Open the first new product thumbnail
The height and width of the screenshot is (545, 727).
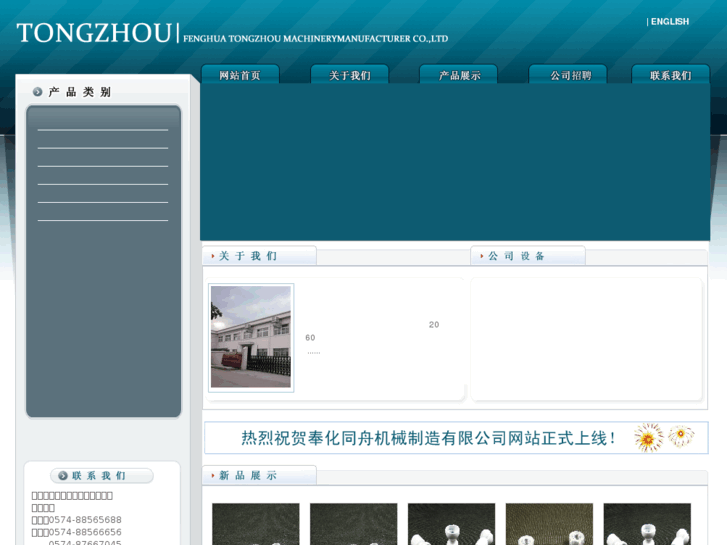point(256,524)
